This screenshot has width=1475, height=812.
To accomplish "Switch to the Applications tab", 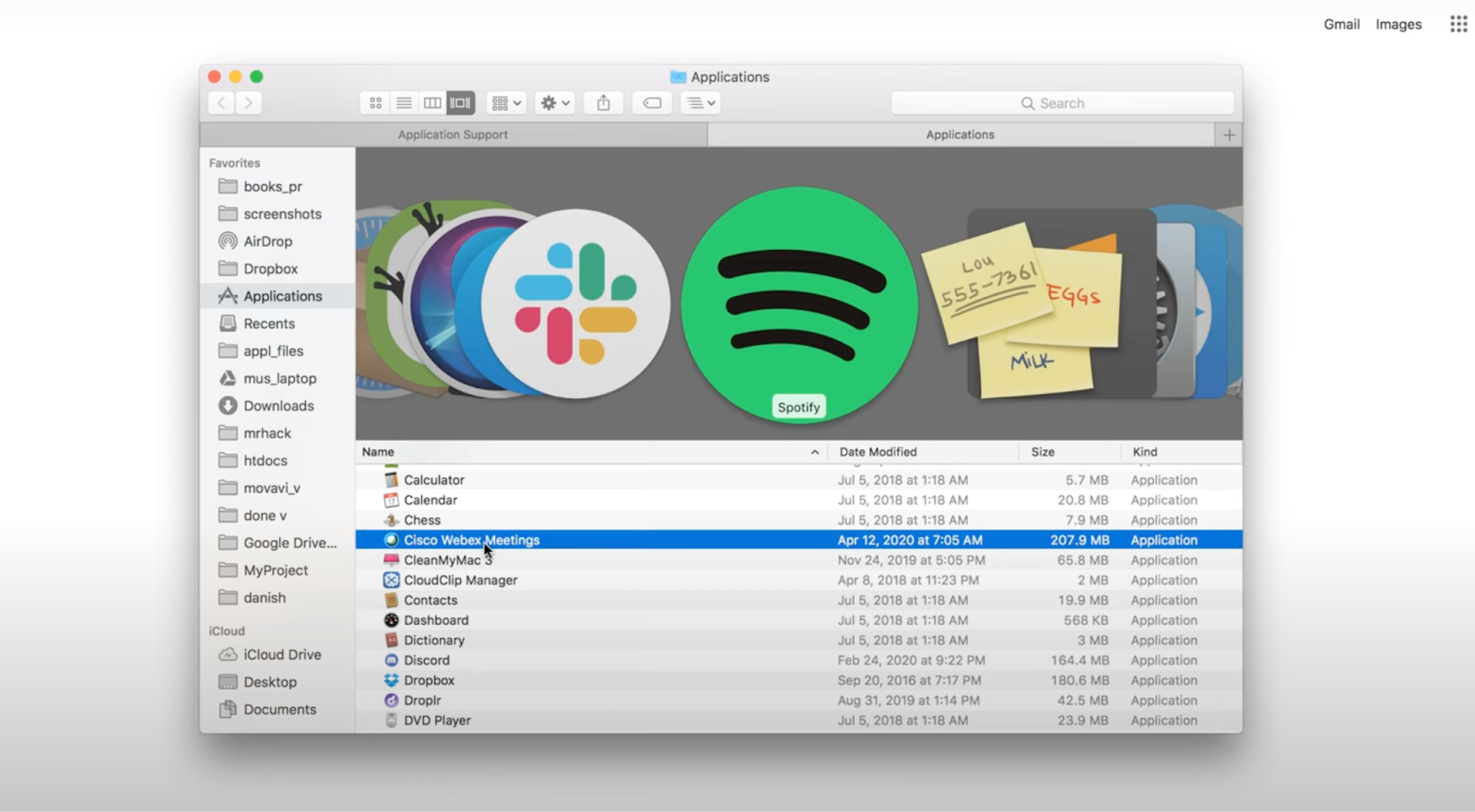I will coord(961,135).
